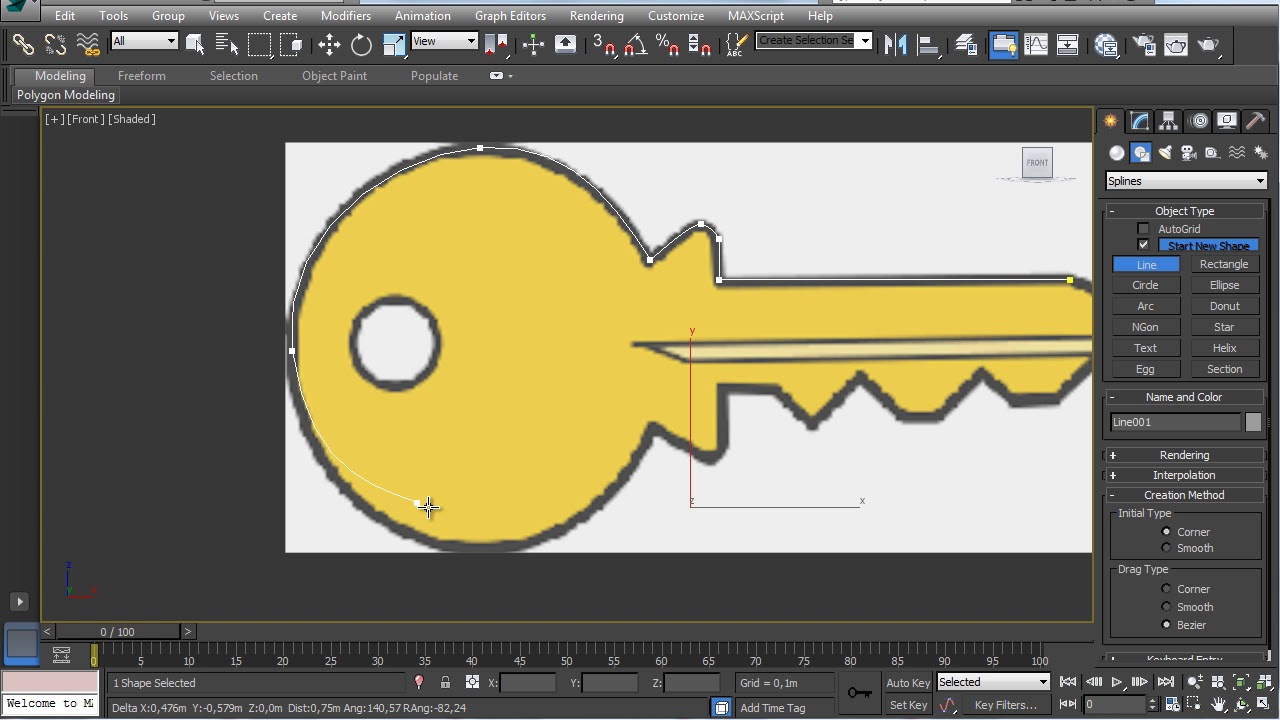
Task: Open the Manage Layers dialog
Action: click(x=965, y=44)
